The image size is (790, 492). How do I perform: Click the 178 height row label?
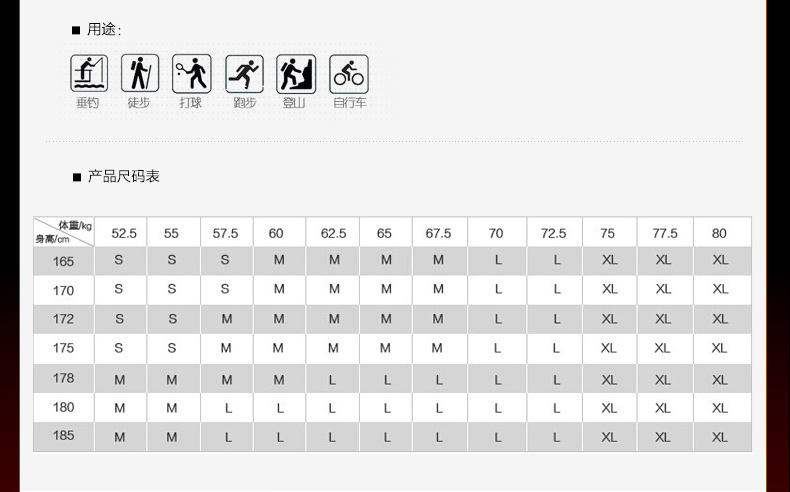tap(63, 378)
